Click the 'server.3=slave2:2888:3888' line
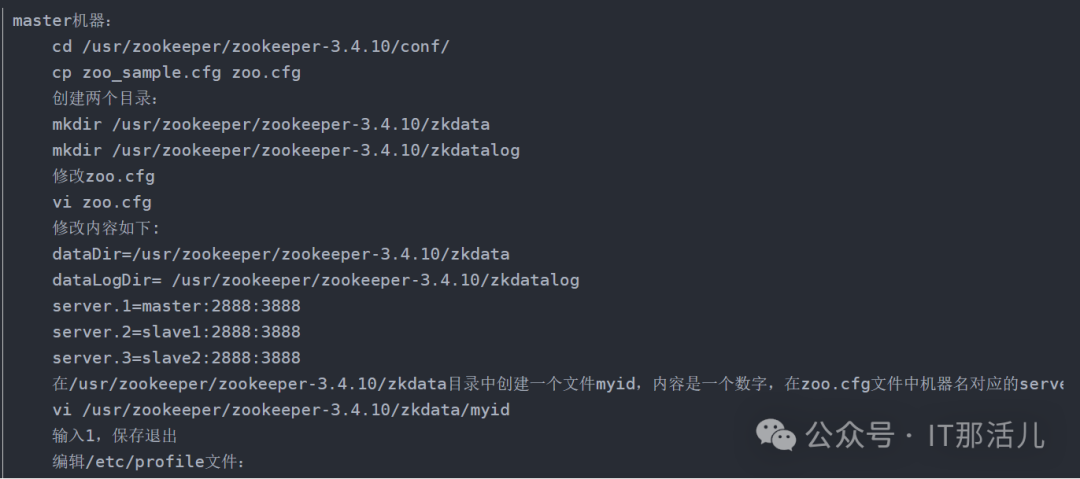Viewport: 1080px width, 479px height. point(176,358)
